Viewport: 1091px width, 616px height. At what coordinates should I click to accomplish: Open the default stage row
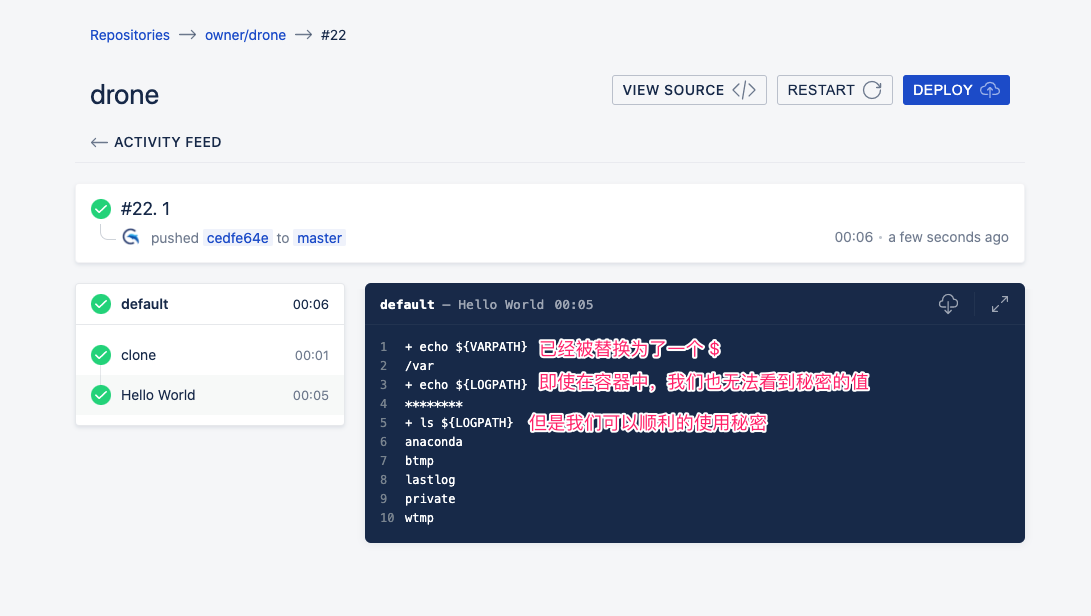(210, 304)
